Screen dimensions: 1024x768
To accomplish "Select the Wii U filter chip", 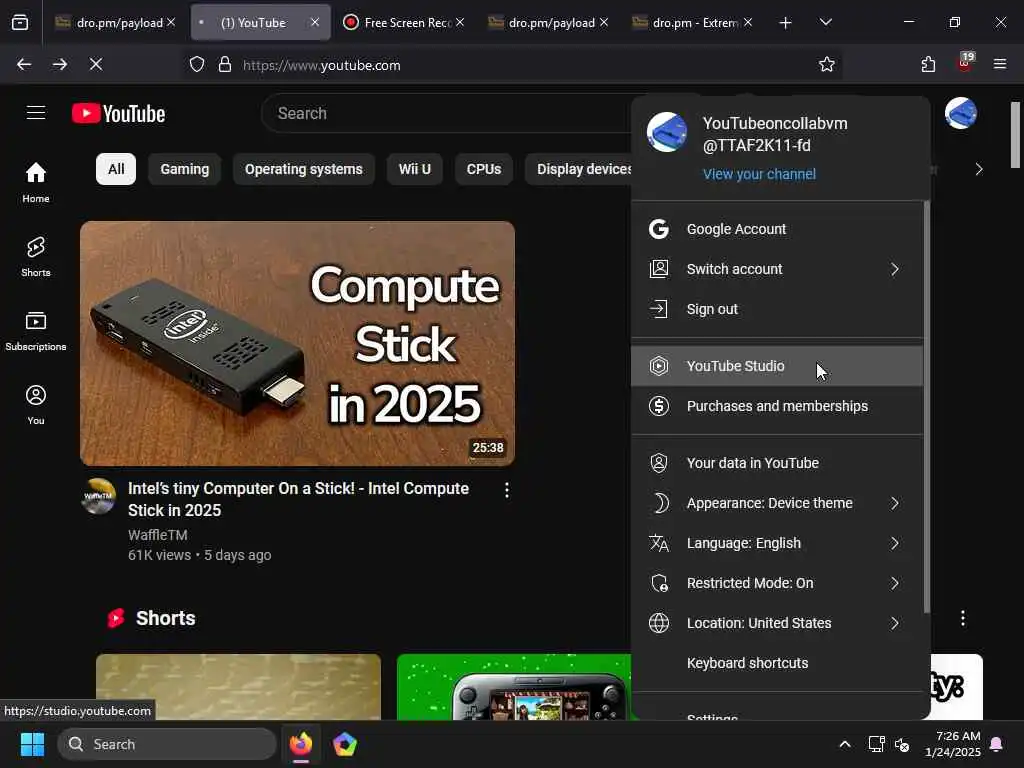I will 415,169.
